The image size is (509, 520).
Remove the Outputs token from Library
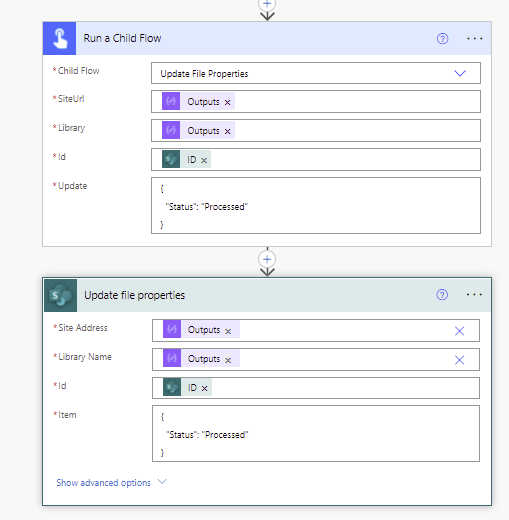click(227, 131)
